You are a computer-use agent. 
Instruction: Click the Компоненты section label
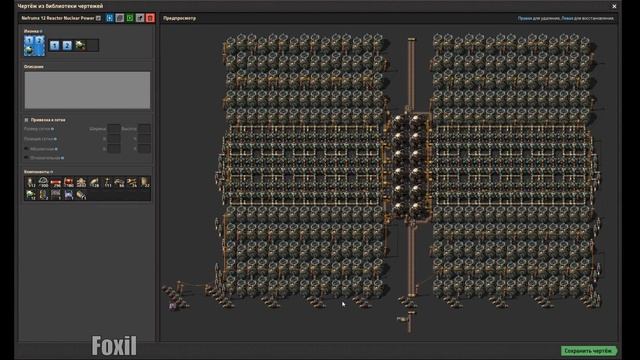pos(36,172)
